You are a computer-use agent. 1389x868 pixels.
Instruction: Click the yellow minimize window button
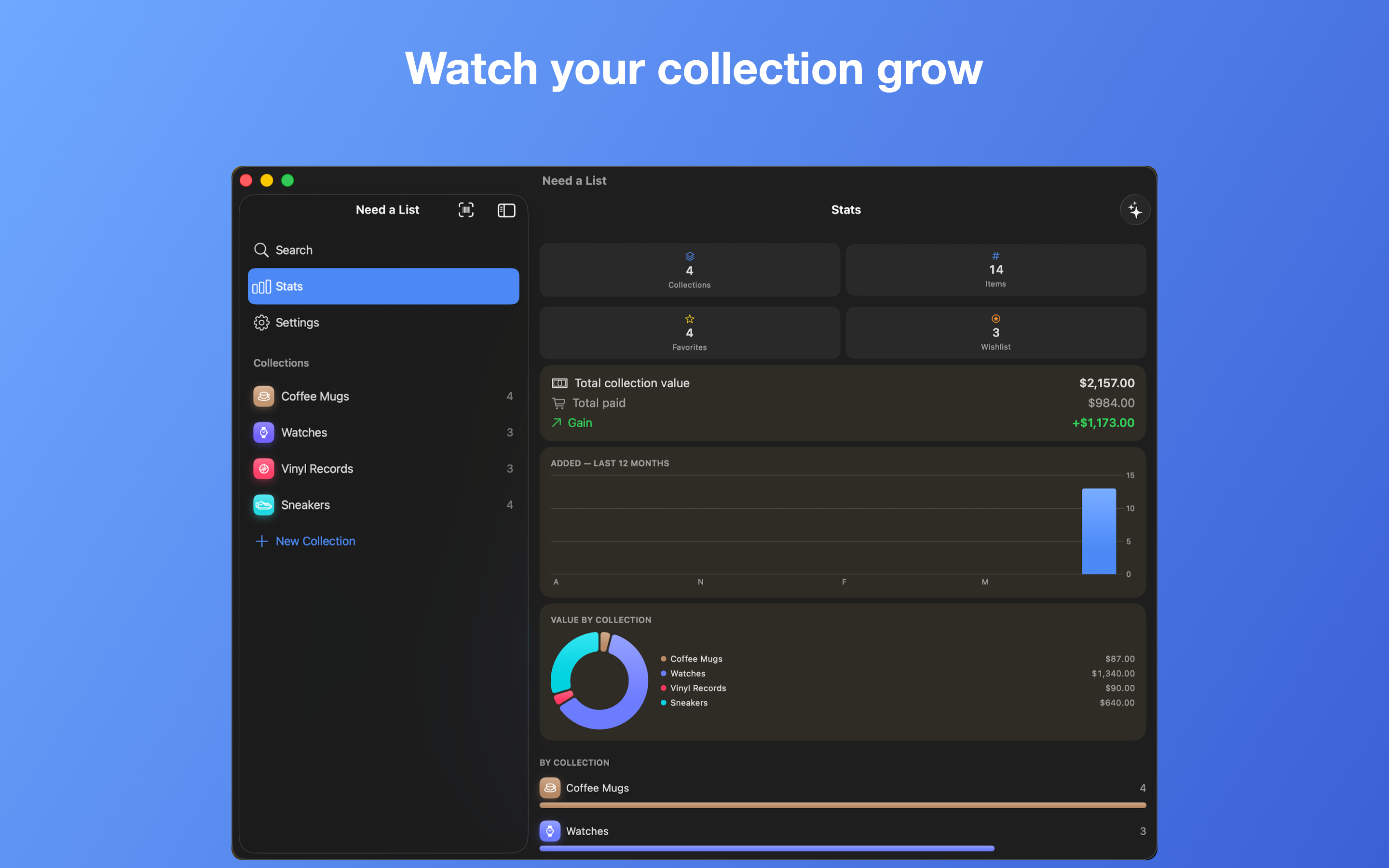(x=267, y=180)
